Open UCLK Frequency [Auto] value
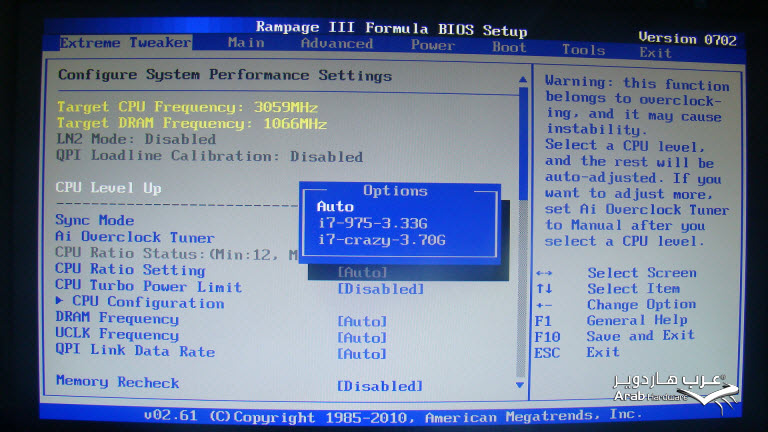 (362, 337)
